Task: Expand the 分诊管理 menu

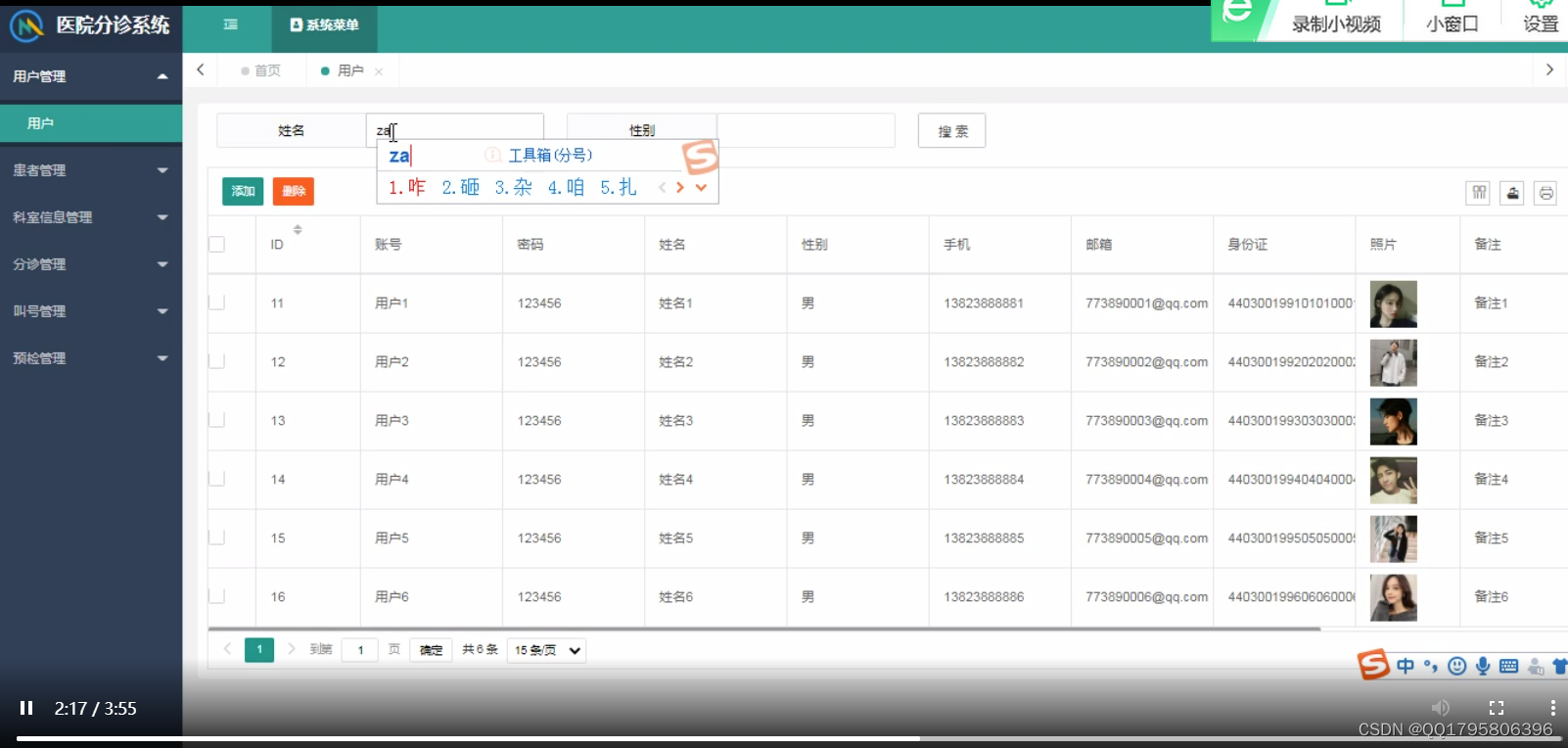Action: [91, 264]
